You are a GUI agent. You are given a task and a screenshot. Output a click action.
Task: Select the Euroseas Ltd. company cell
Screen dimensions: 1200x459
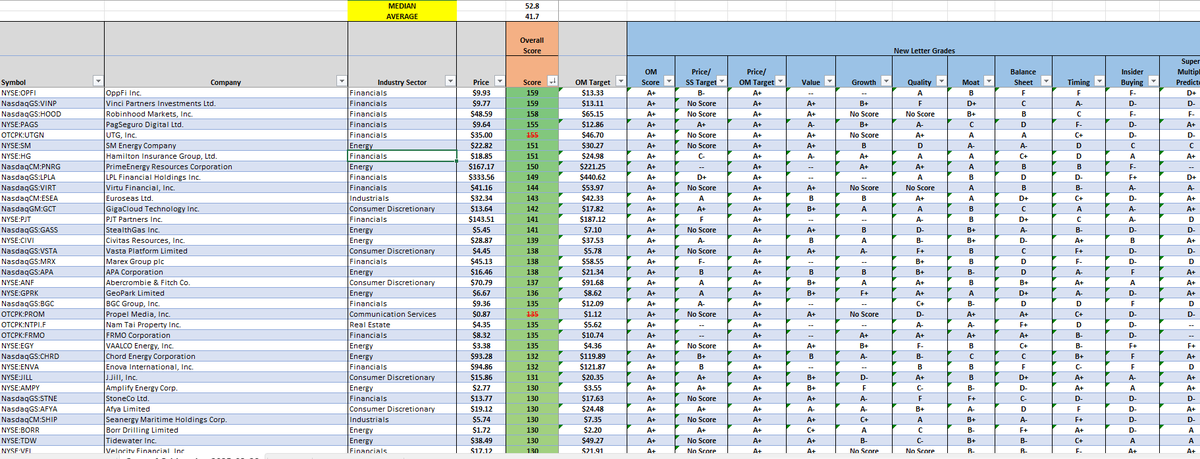click(x=225, y=197)
